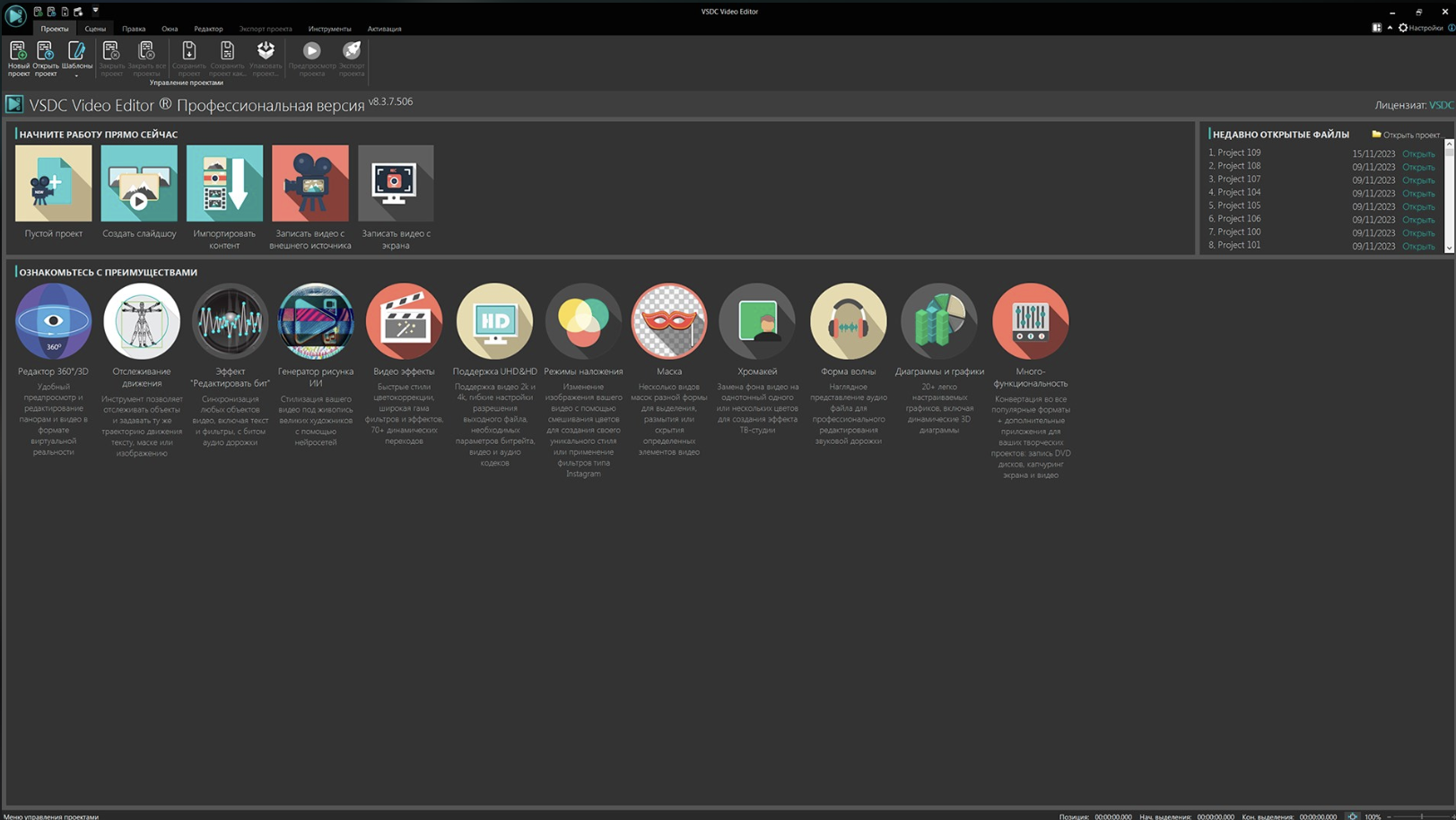The height and width of the screenshot is (820, 1456).
Task: Select the '8. Project 101' recent file entry
Action: (1234, 245)
